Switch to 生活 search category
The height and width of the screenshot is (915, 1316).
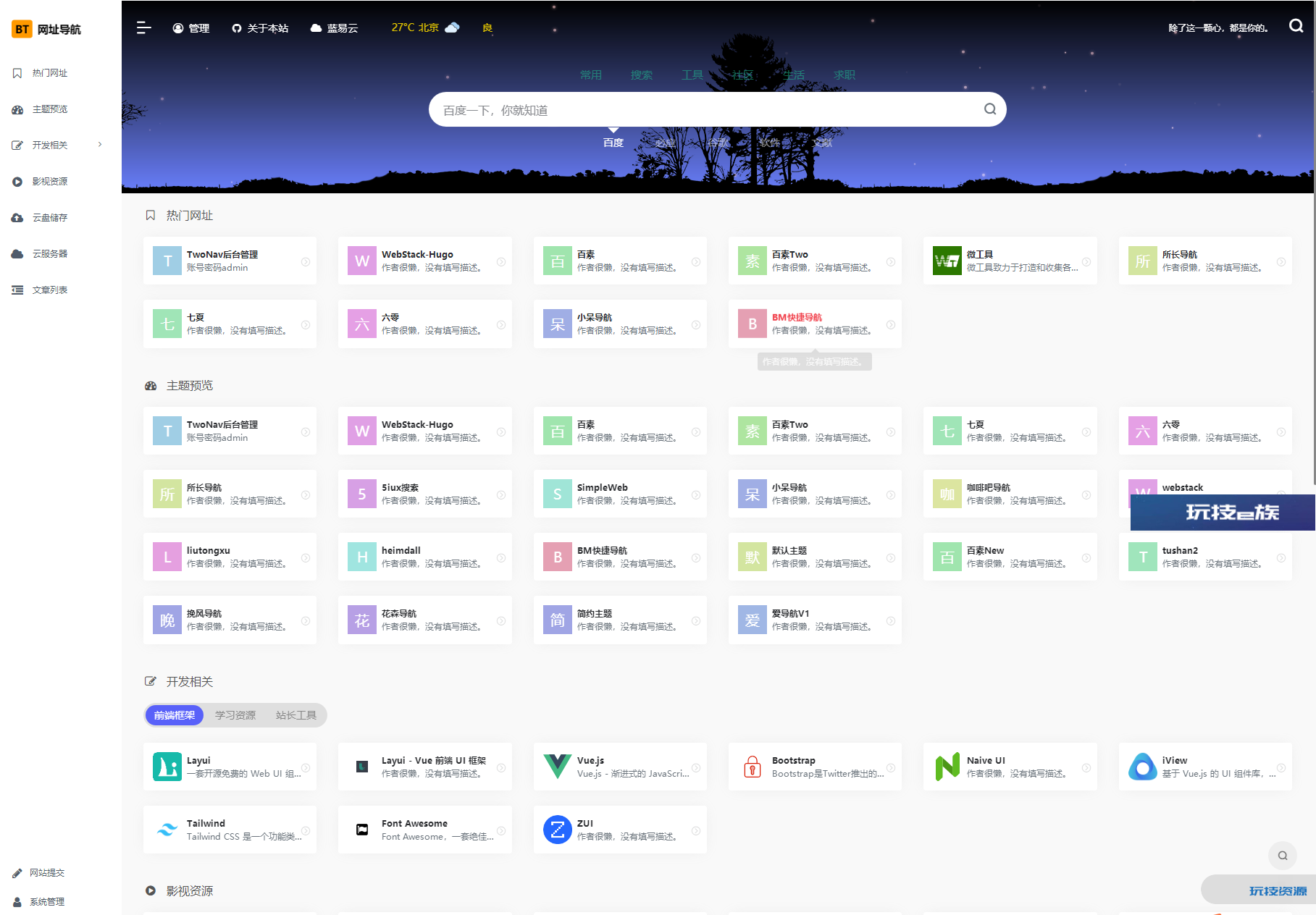pyautogui.click(x=794, y=75)
